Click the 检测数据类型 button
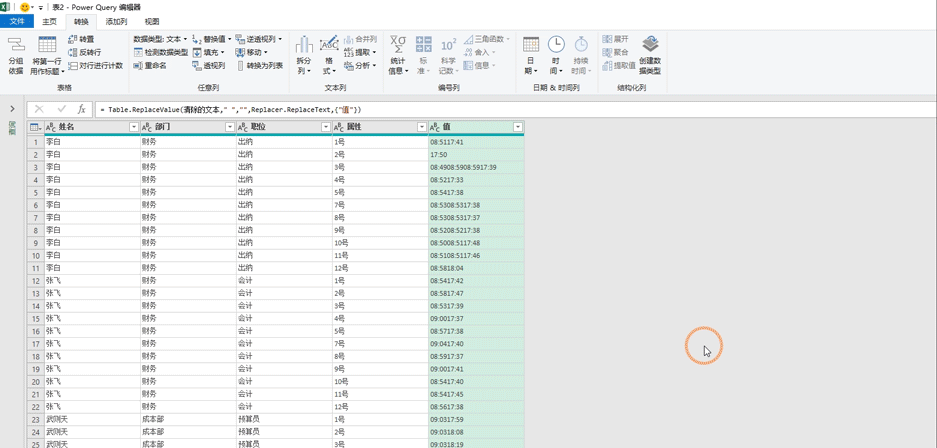Viewport: 937px width, 448px height. click(161, 53)
